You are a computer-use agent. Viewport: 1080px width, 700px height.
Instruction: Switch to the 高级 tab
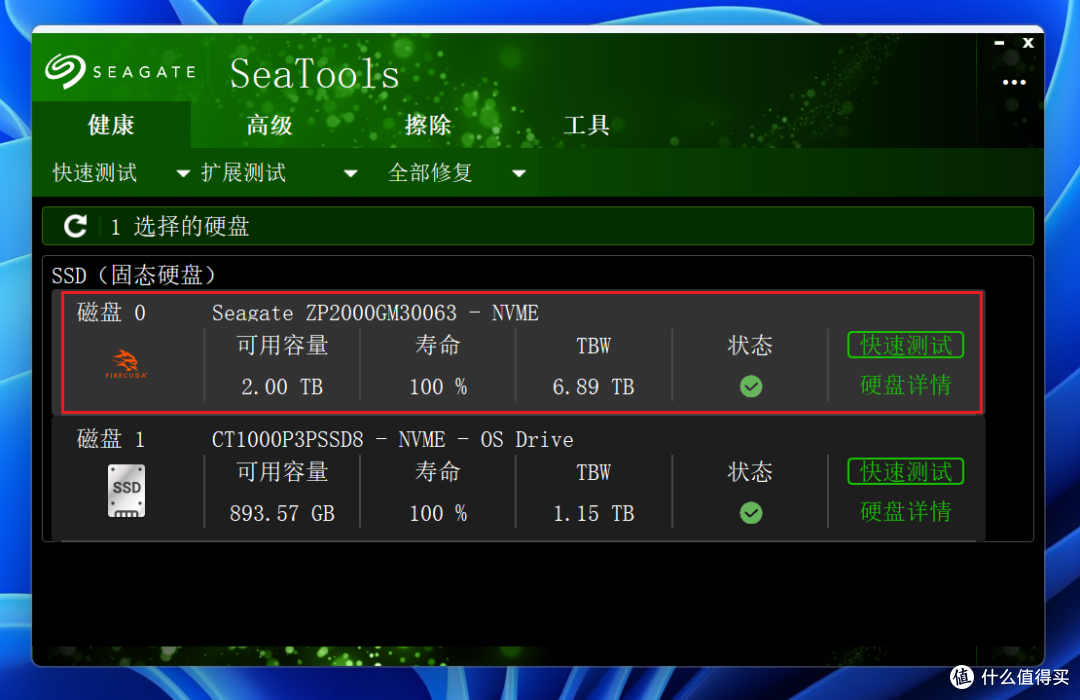click(x=269, y=125)
